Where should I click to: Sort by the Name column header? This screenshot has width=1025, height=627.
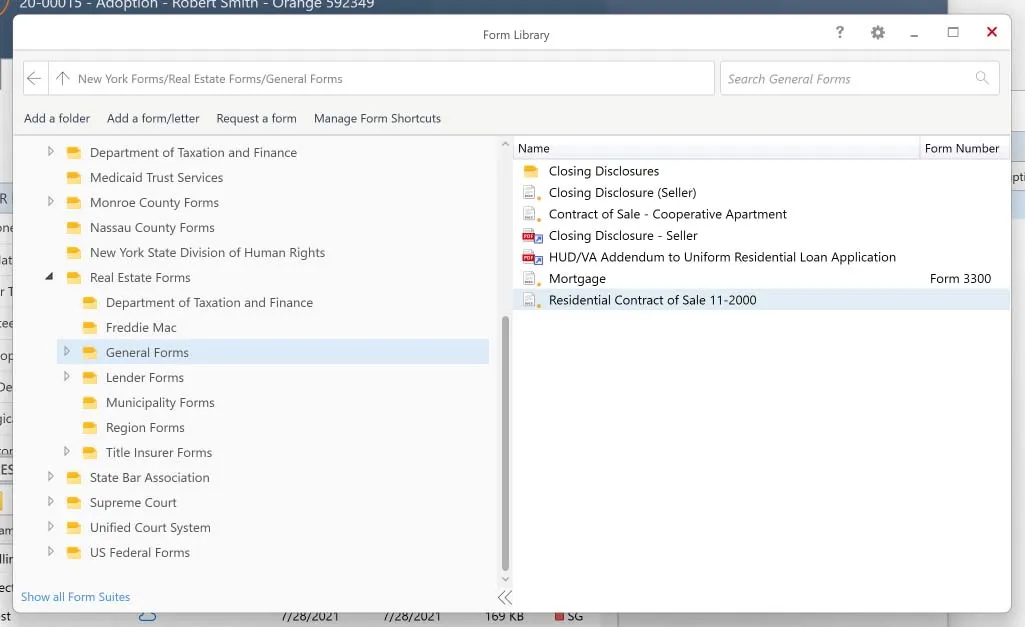pyautogui.click(x=716, y=148)
